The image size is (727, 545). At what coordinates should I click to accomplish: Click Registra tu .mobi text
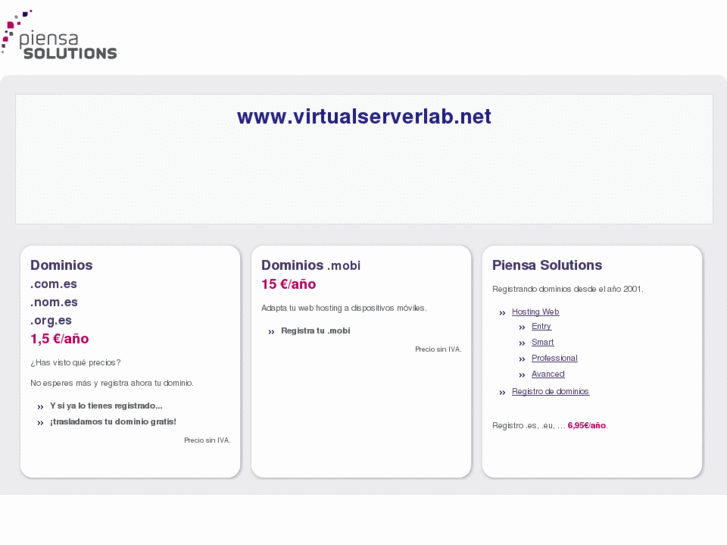pyautogui.click(x=315, y=331)
